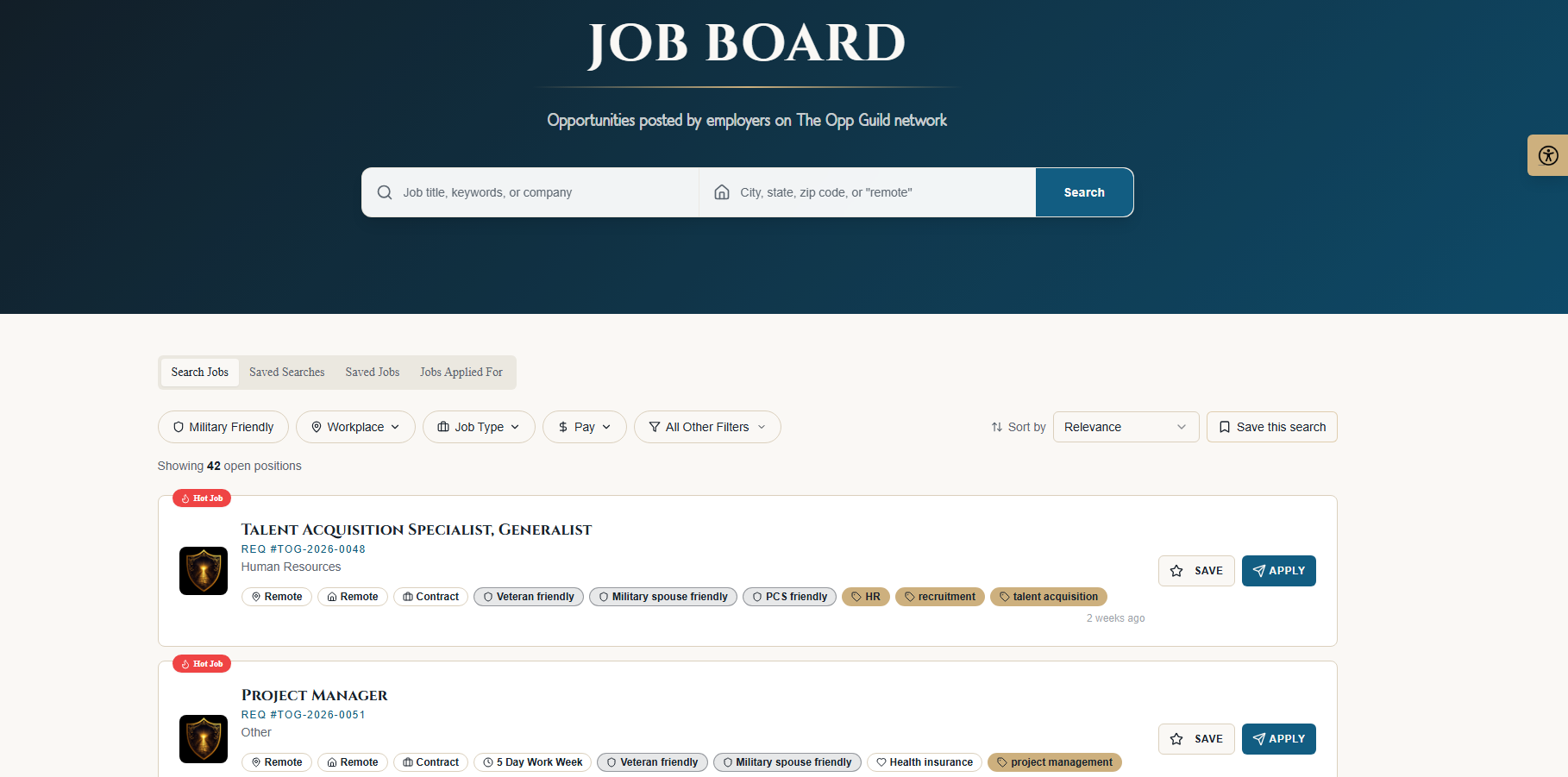Open the accessibility options widget icon
Screen dimensions: 1568x777
(1548, 155)
